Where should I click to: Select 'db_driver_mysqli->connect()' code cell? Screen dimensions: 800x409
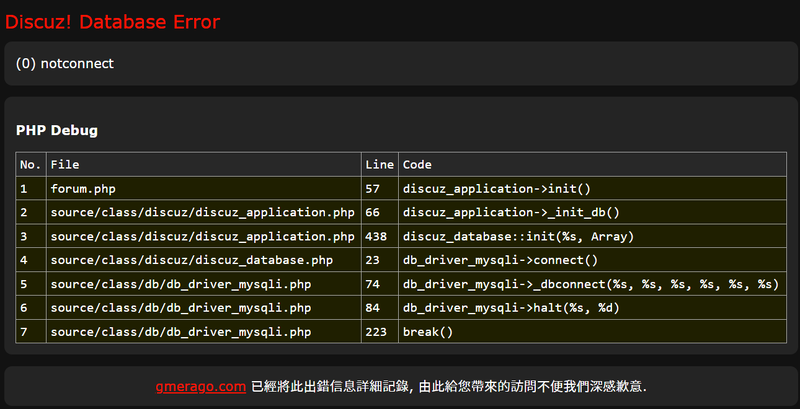(x=592, y=260)
